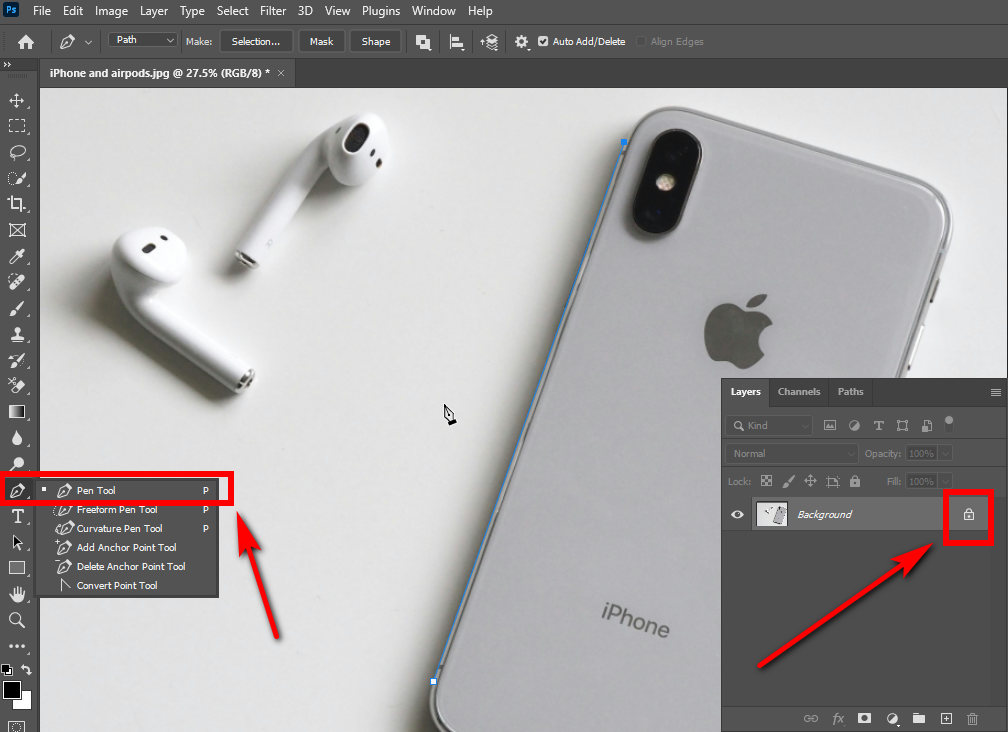Open the Filter menu
Screen dimensions: 1008x732
click(273, 11)
